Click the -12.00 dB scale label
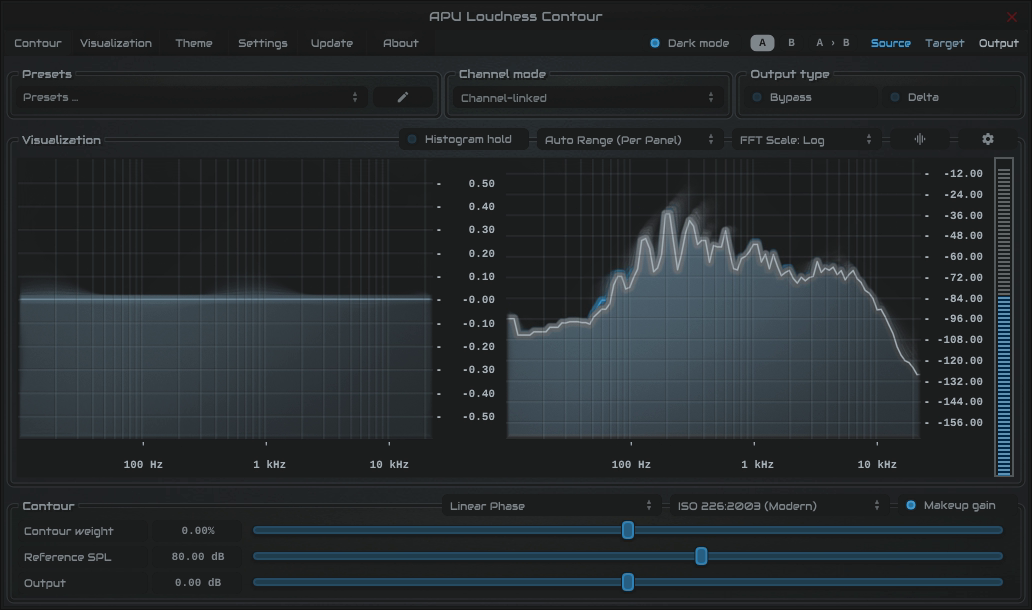 963,174
